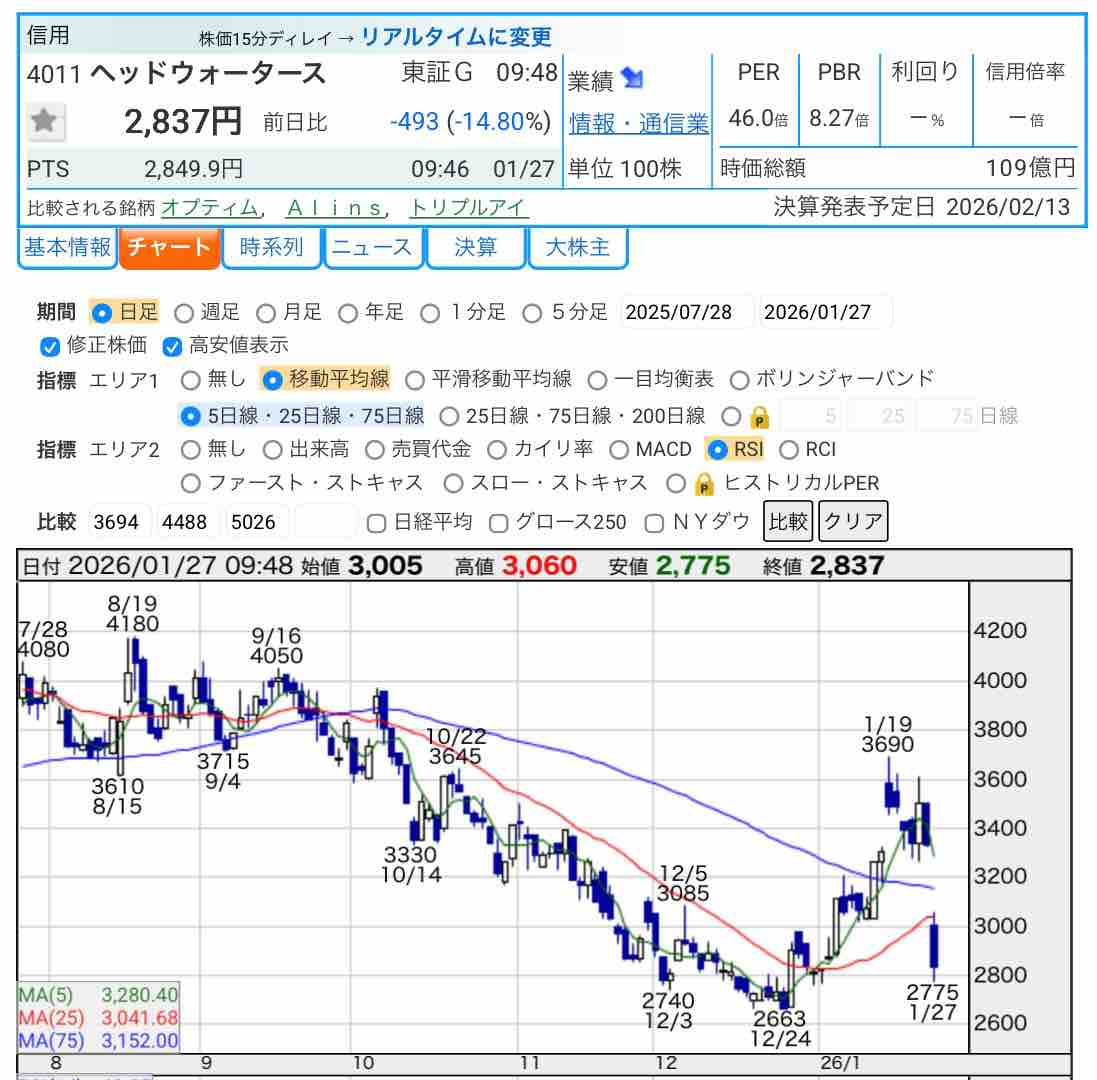The image size is (1097, 1080).
Task: Click the lock icon beside custom moving-average fields
Action: 759,416
